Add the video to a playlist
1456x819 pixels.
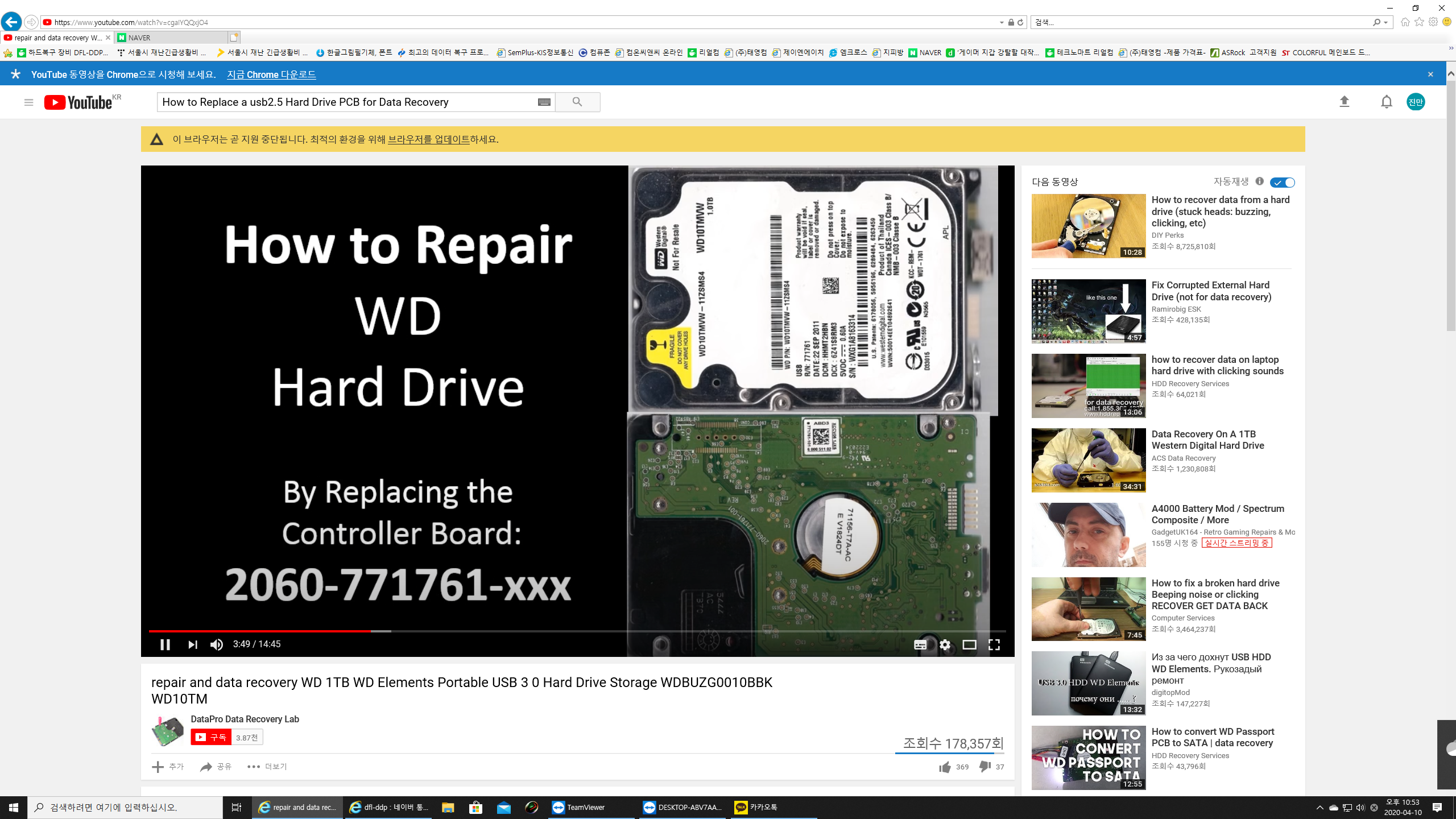tap(168, 767)
